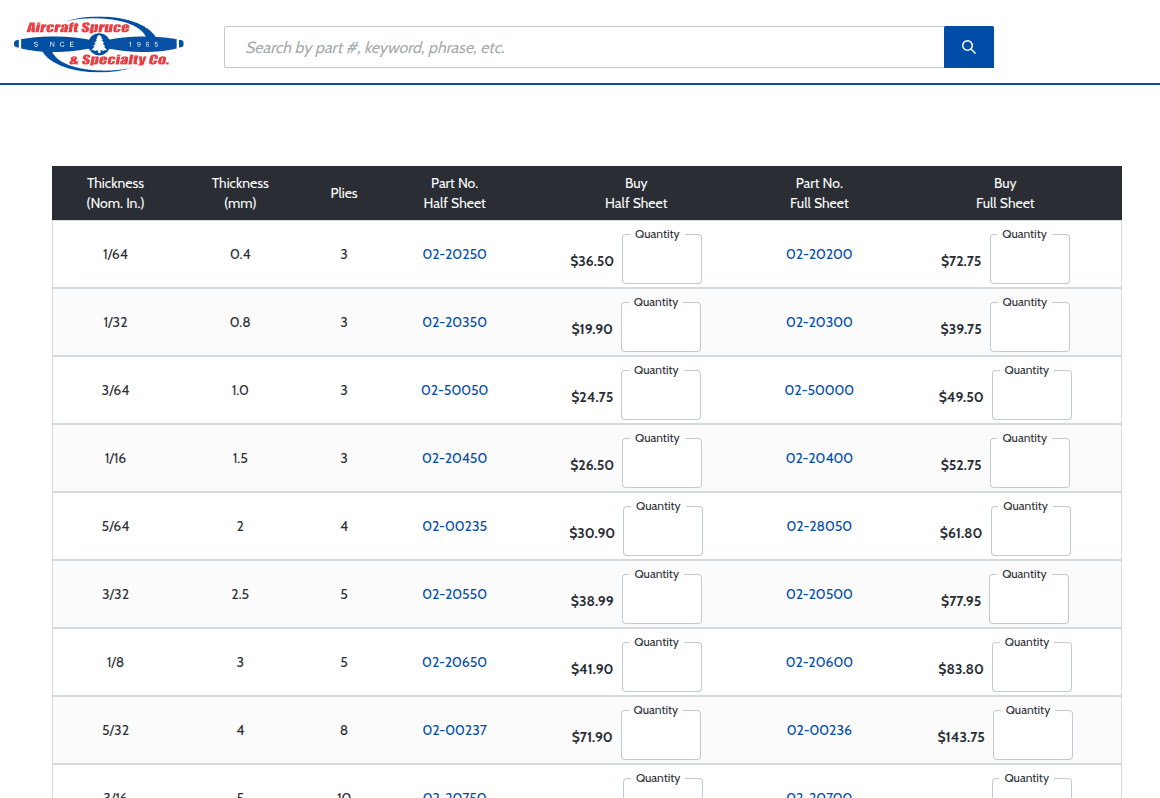1160x798 pixels.
Task: Click the '5/64' thickness cell
Action: [115, 527]
